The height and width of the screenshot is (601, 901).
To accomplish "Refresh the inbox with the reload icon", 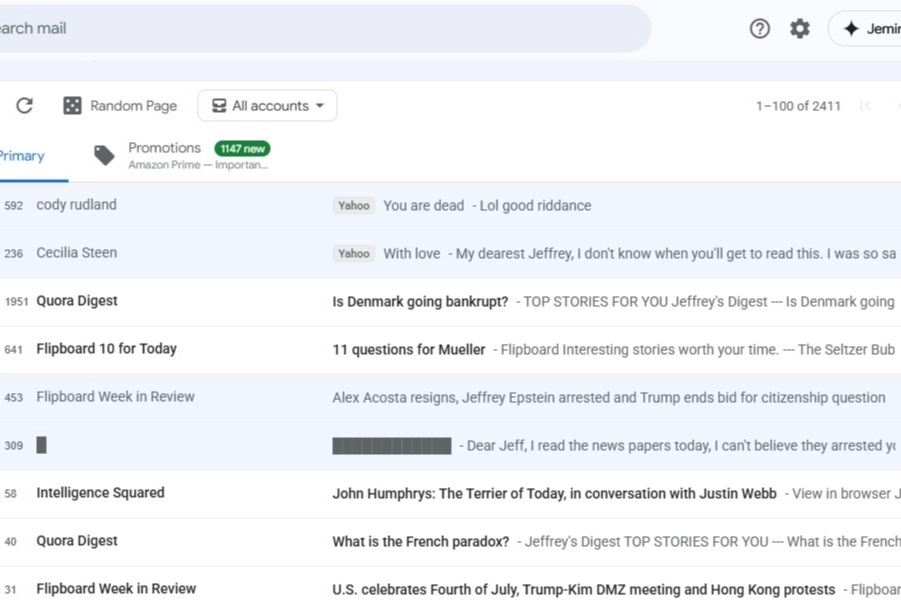I will coord(25,106).
